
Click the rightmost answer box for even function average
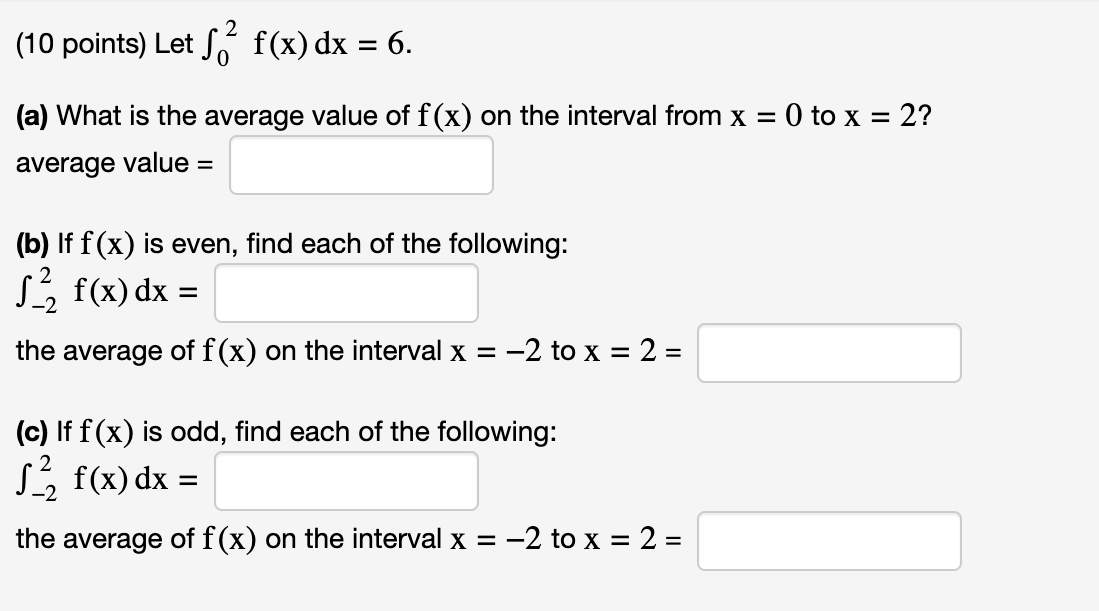828,352
